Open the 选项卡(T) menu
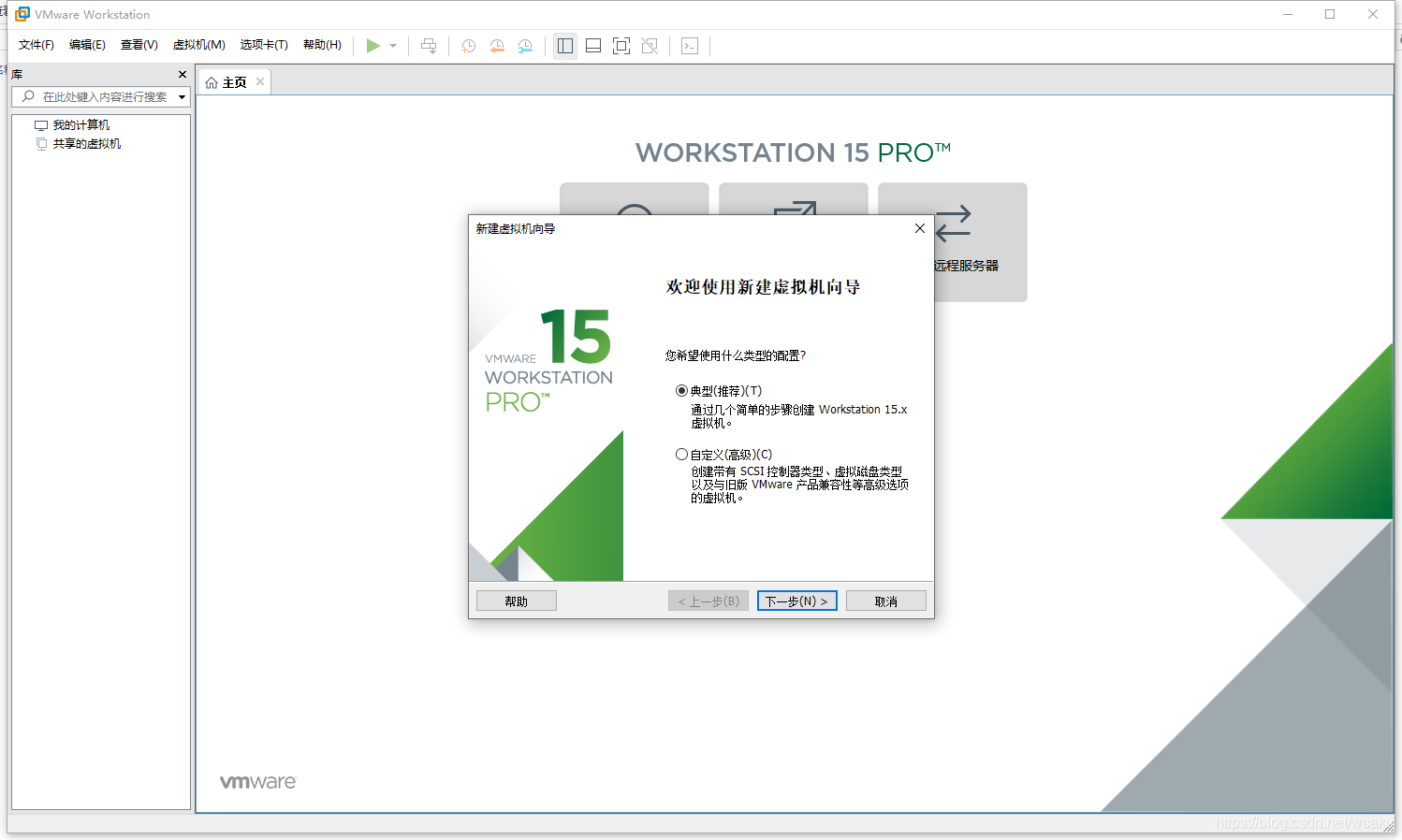Viewport: 1402px width, 840px height. [264, 45]
